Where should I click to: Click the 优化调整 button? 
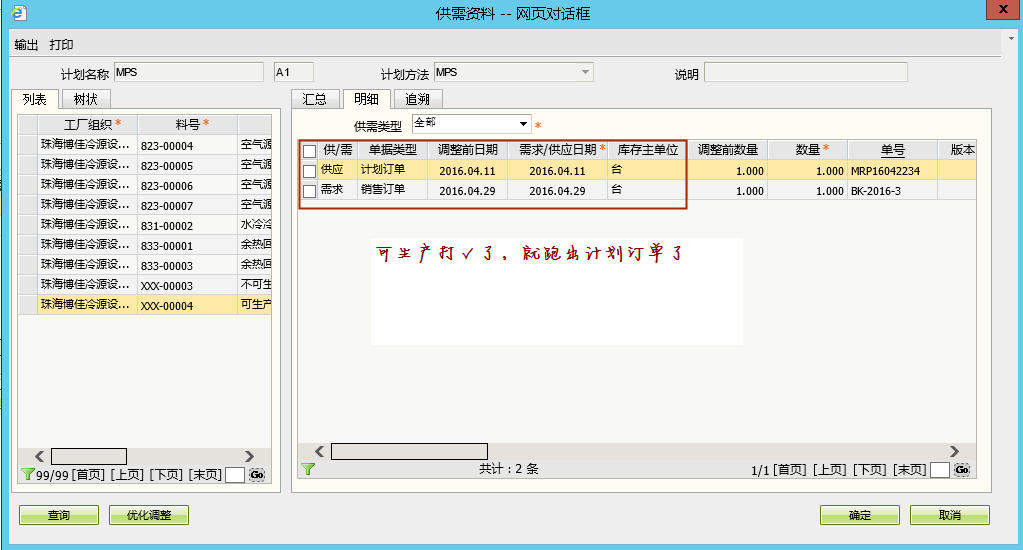pos(149,515)
